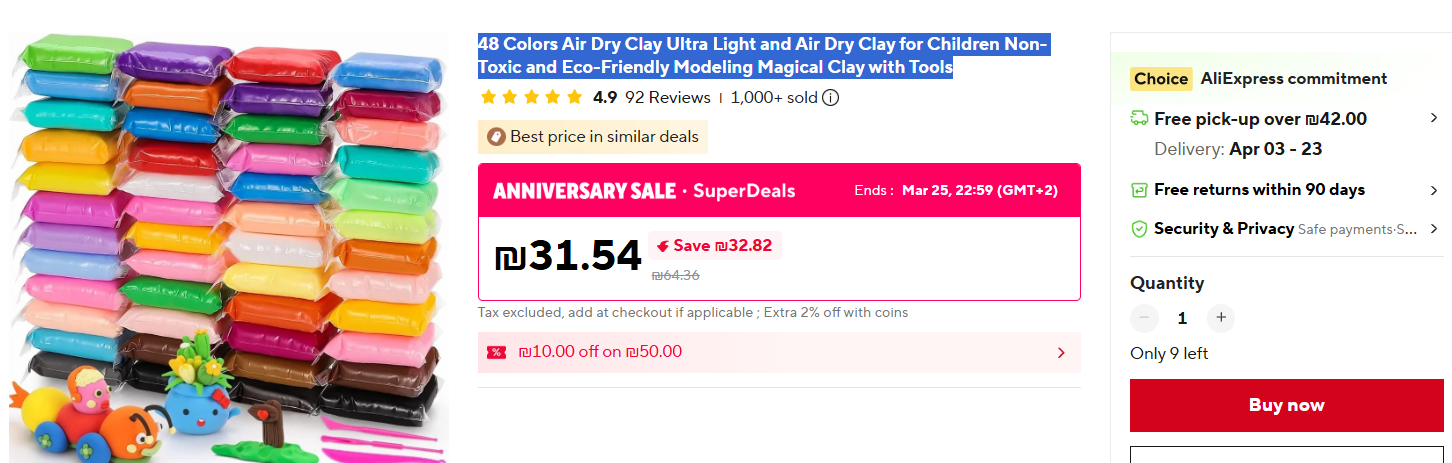The height and width of the screenshot is (463, 1452).
Task: Click the sold count info icon
Action: click(x=830, y=98)
